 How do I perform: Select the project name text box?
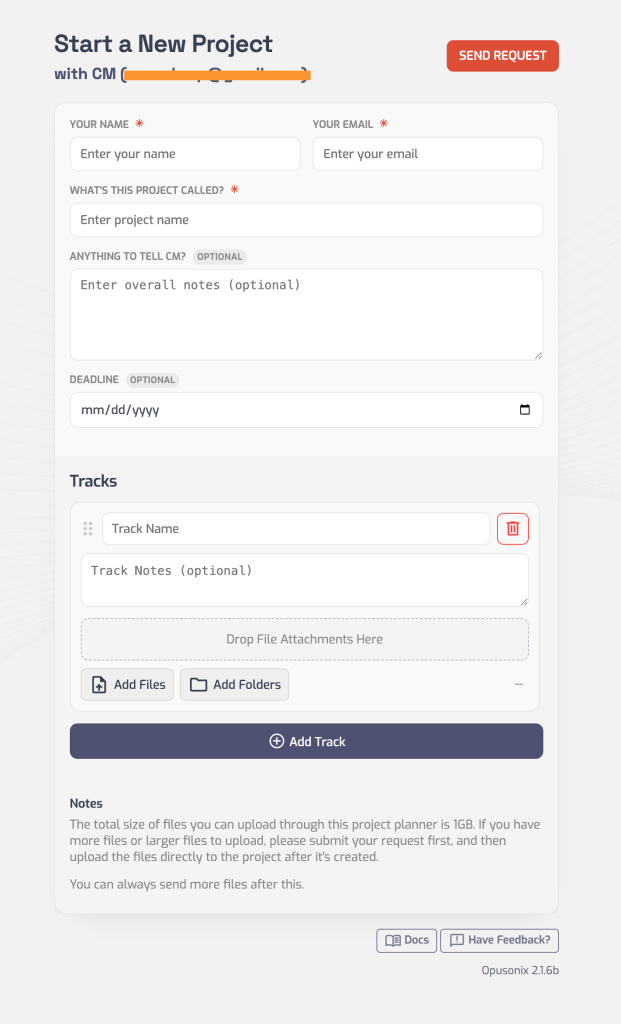click(x=306, y=220)
